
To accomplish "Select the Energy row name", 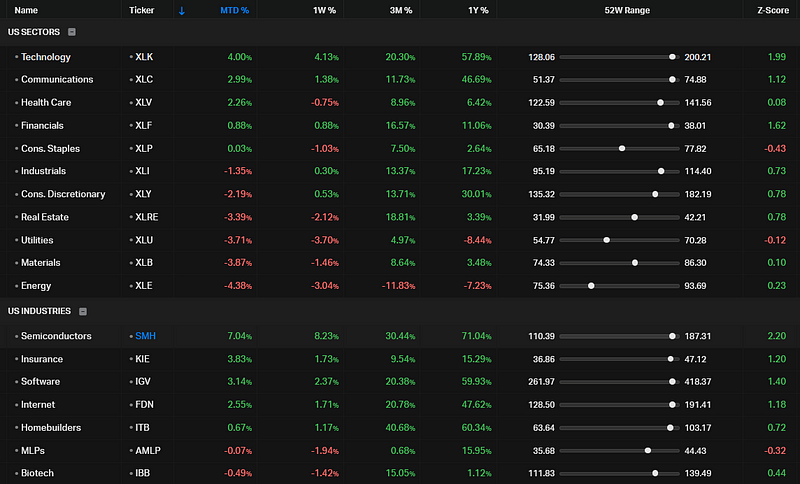I will (36, 286).
